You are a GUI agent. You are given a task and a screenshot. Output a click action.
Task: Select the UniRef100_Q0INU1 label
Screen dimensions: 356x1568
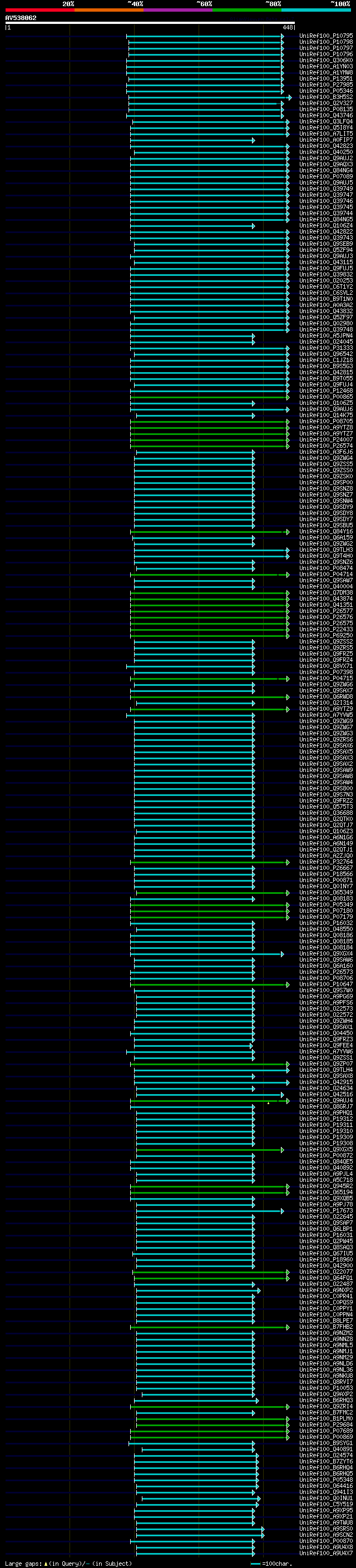326,1498
